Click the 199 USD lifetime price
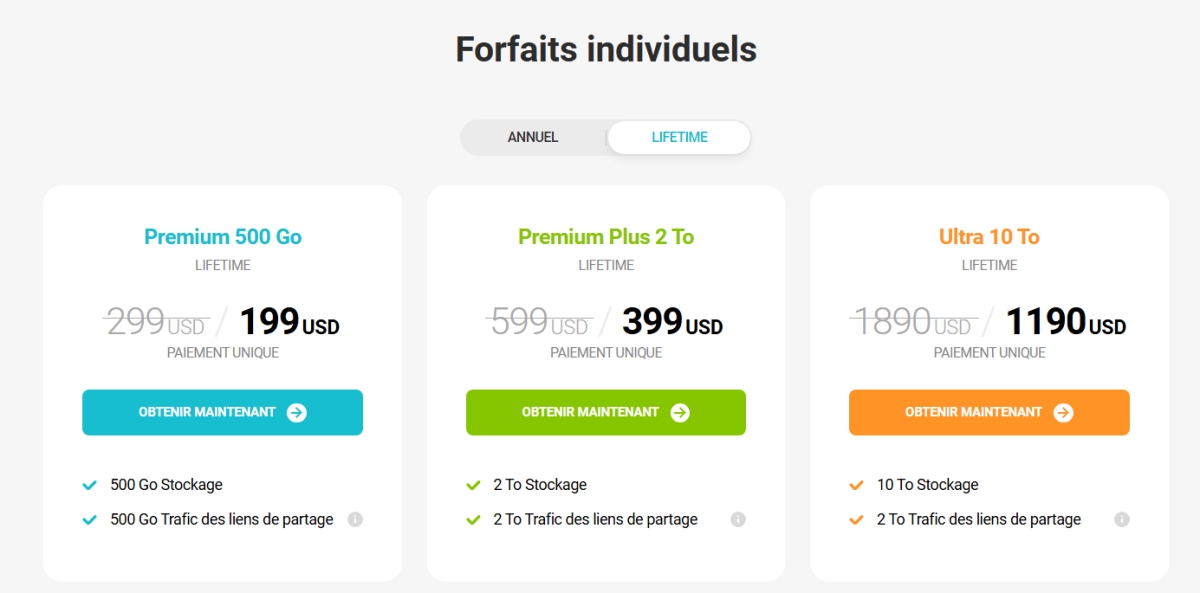 [x=289, y=322]
